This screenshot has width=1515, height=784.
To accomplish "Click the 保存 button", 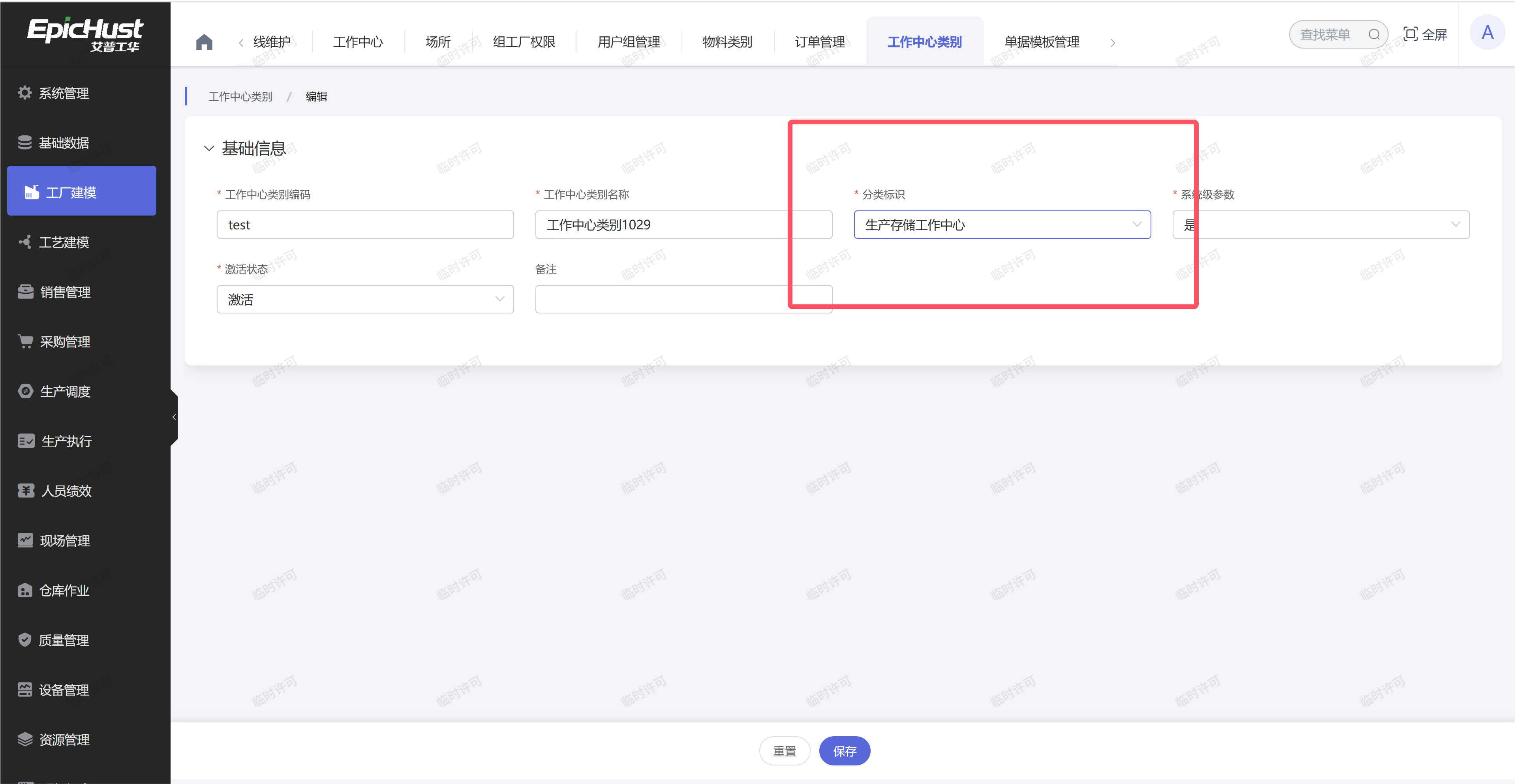I will pyautogui.click(x=844, y=751).
